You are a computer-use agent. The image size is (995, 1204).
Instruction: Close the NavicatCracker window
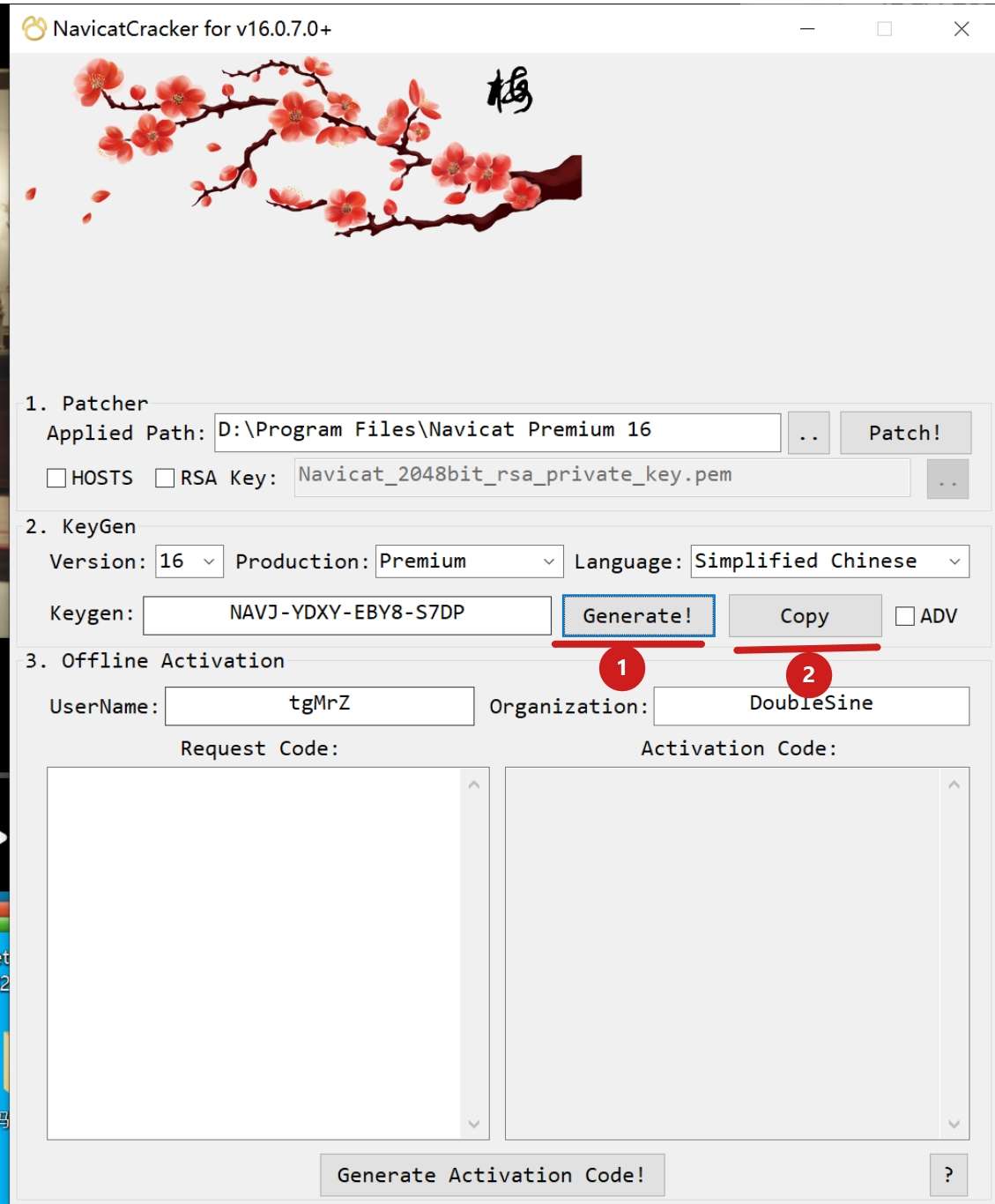click(x=962, y=29)
